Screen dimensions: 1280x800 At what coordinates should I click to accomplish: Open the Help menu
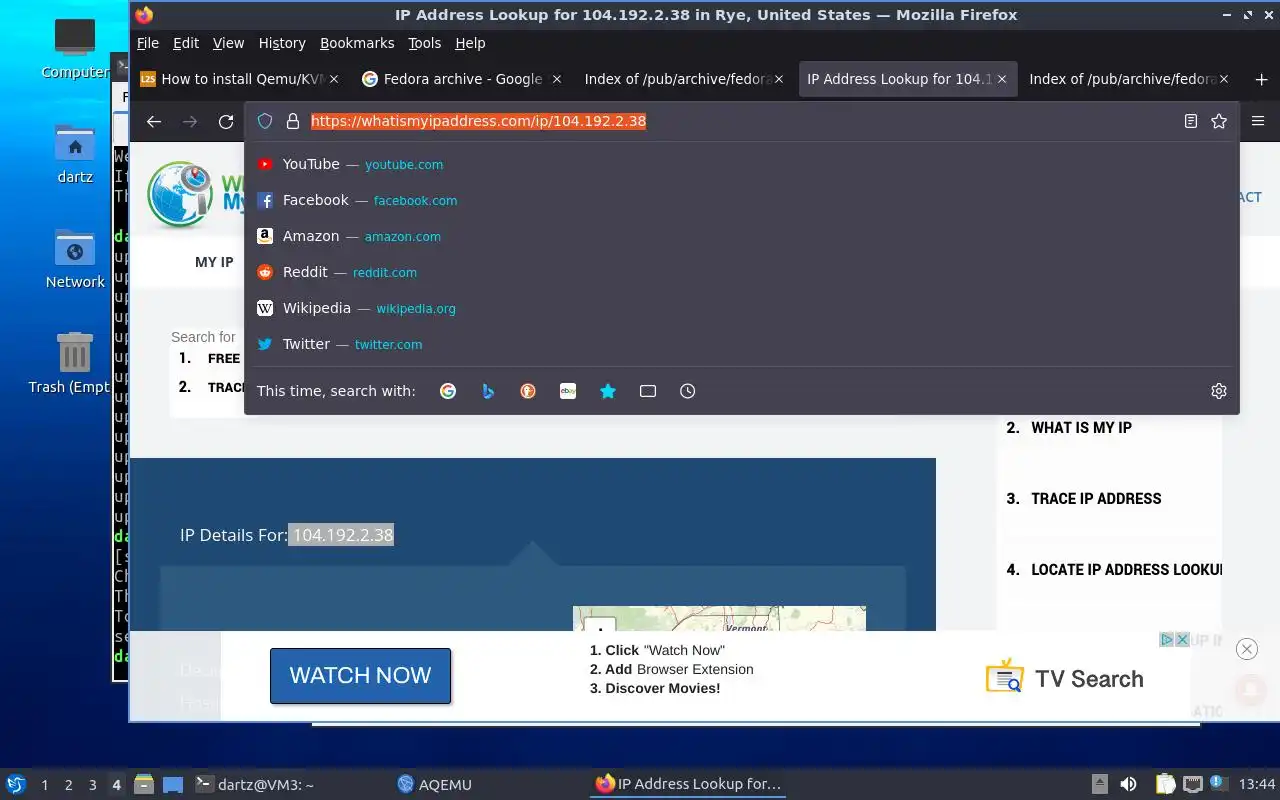tap(470, 43)
